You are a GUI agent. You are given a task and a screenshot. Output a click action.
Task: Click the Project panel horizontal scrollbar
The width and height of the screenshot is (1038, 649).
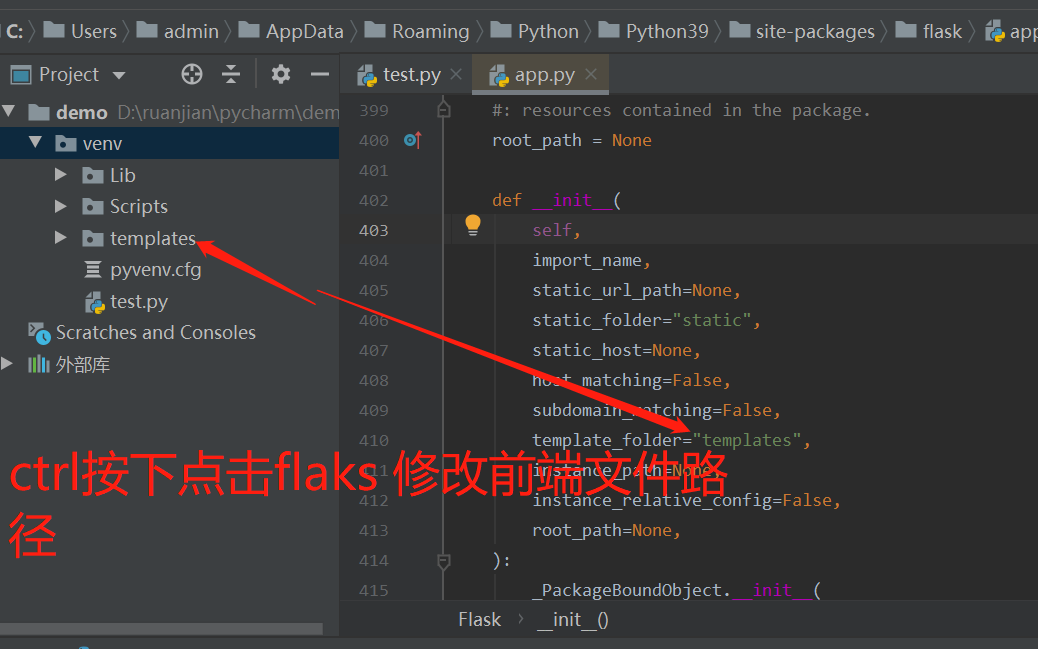(x=162, y=628)
